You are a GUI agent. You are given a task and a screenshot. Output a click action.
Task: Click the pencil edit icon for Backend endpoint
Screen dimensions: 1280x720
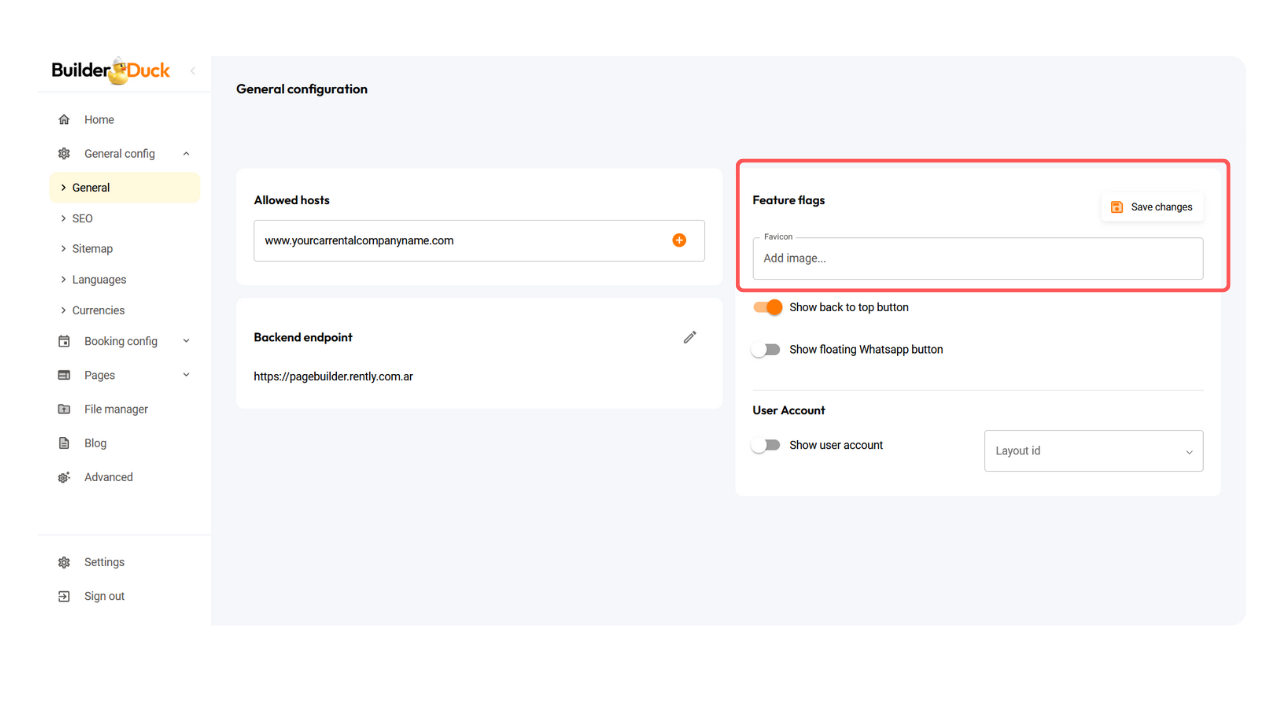coord(690,338)
